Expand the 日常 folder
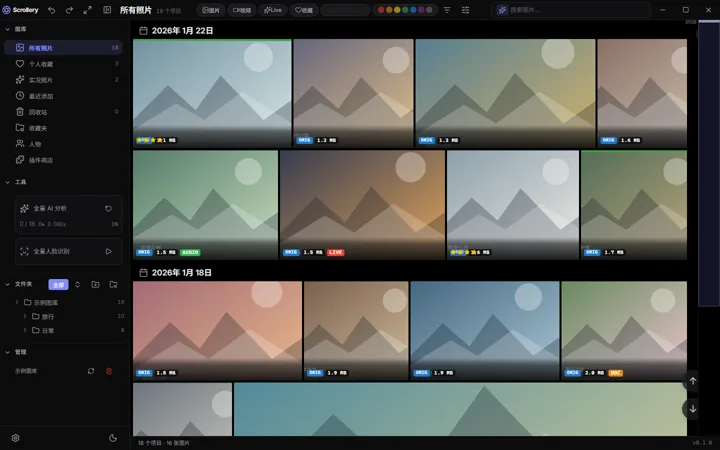The height and width of the screenshot is (450, 720). [25, 330]
